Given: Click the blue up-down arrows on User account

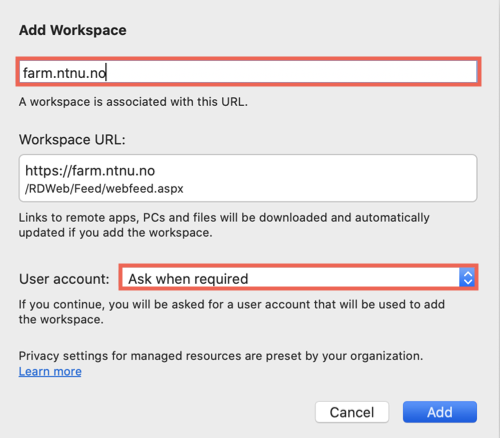Looking at the screenshot, I should [x=467, y=277].
